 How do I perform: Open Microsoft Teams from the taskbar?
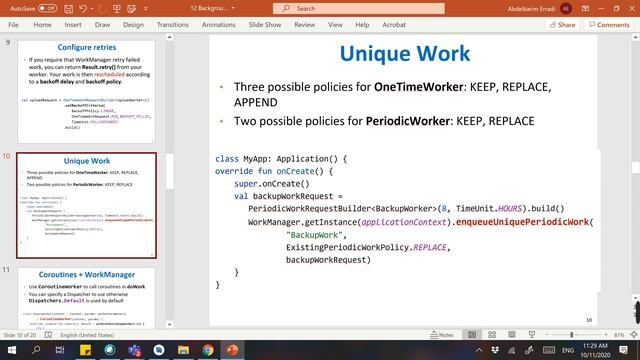click(134, 350)
